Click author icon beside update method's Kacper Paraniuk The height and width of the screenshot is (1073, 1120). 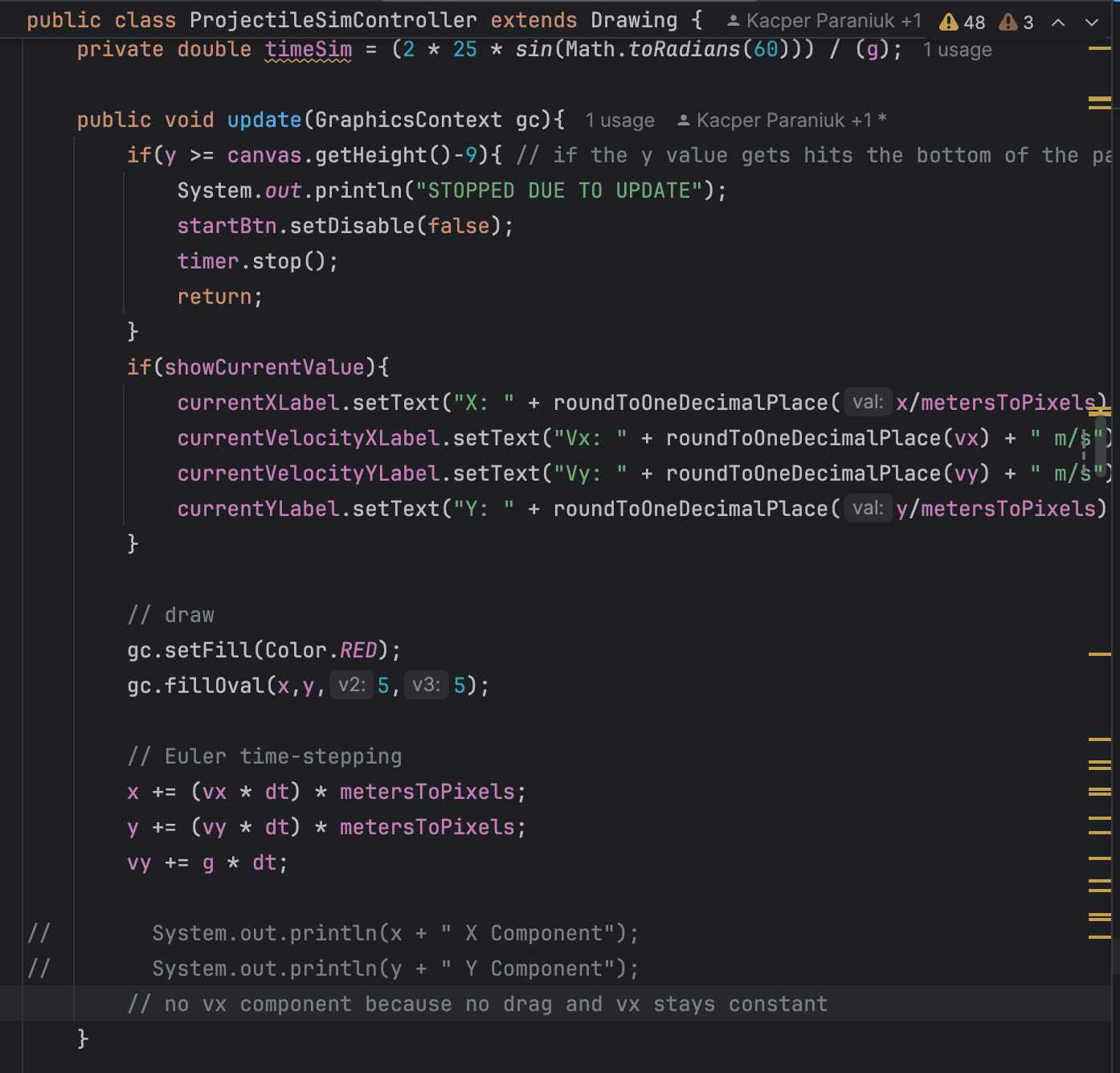683,121
